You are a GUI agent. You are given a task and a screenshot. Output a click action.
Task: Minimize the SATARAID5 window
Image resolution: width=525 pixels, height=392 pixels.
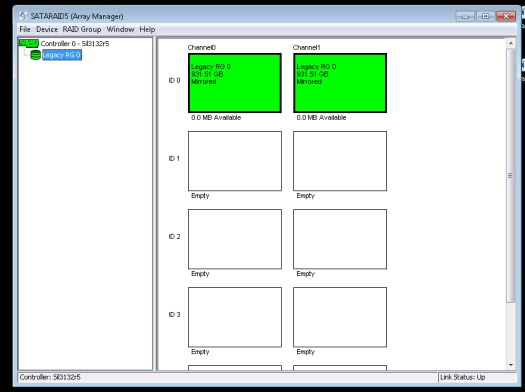pyautogui.click(x=465, y=16)
